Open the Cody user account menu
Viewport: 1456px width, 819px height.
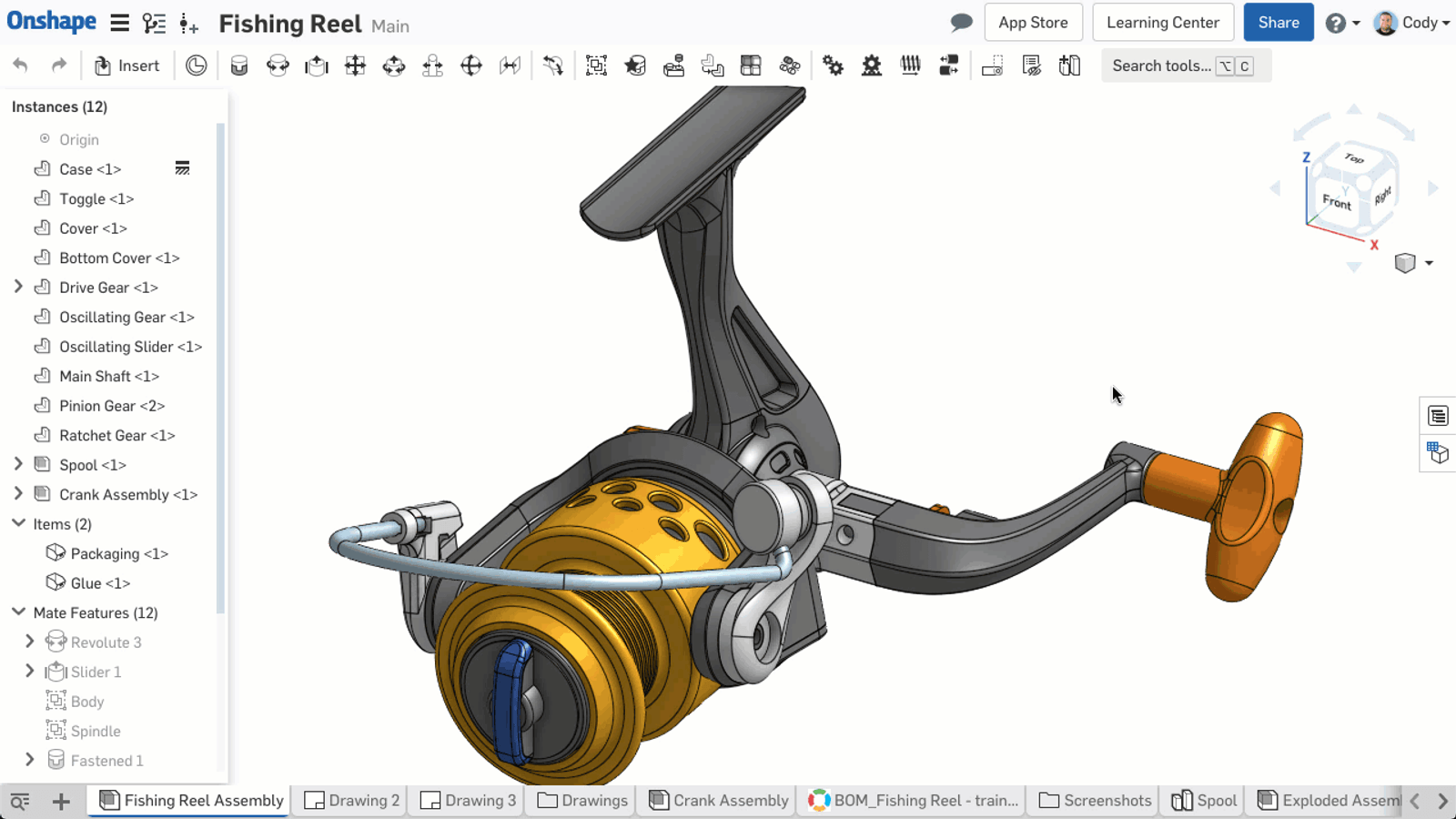pos(1412,23)
